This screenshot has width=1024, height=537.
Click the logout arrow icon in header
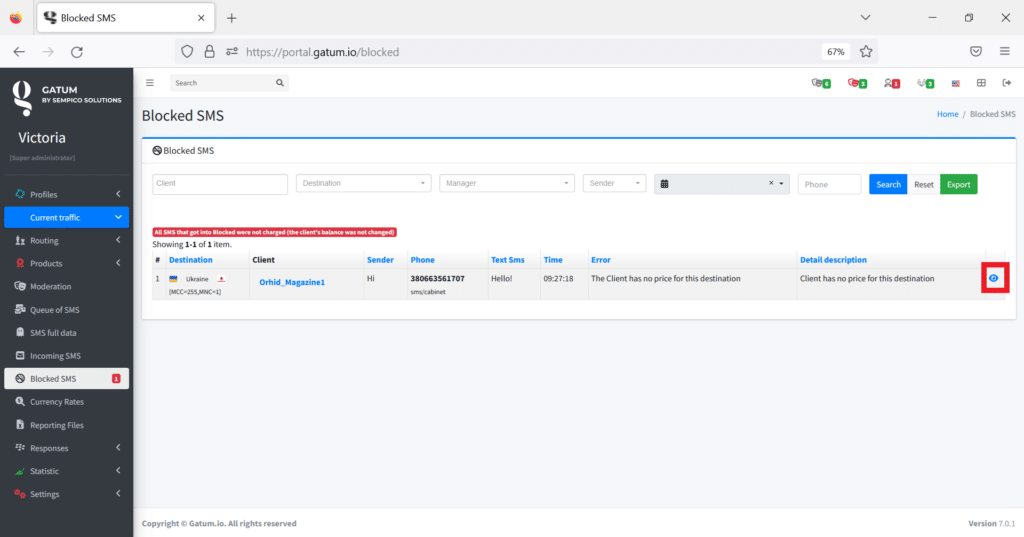tap(1006, 83)
